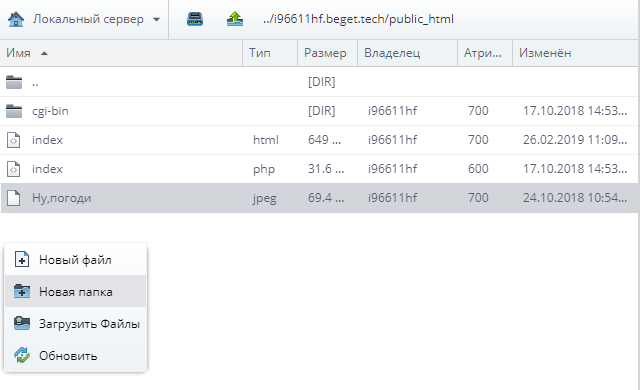The height and width of the screenshot is (390, 640).
Task: Click the folder icon of the '..' row
Action: (x=14, y=82)
